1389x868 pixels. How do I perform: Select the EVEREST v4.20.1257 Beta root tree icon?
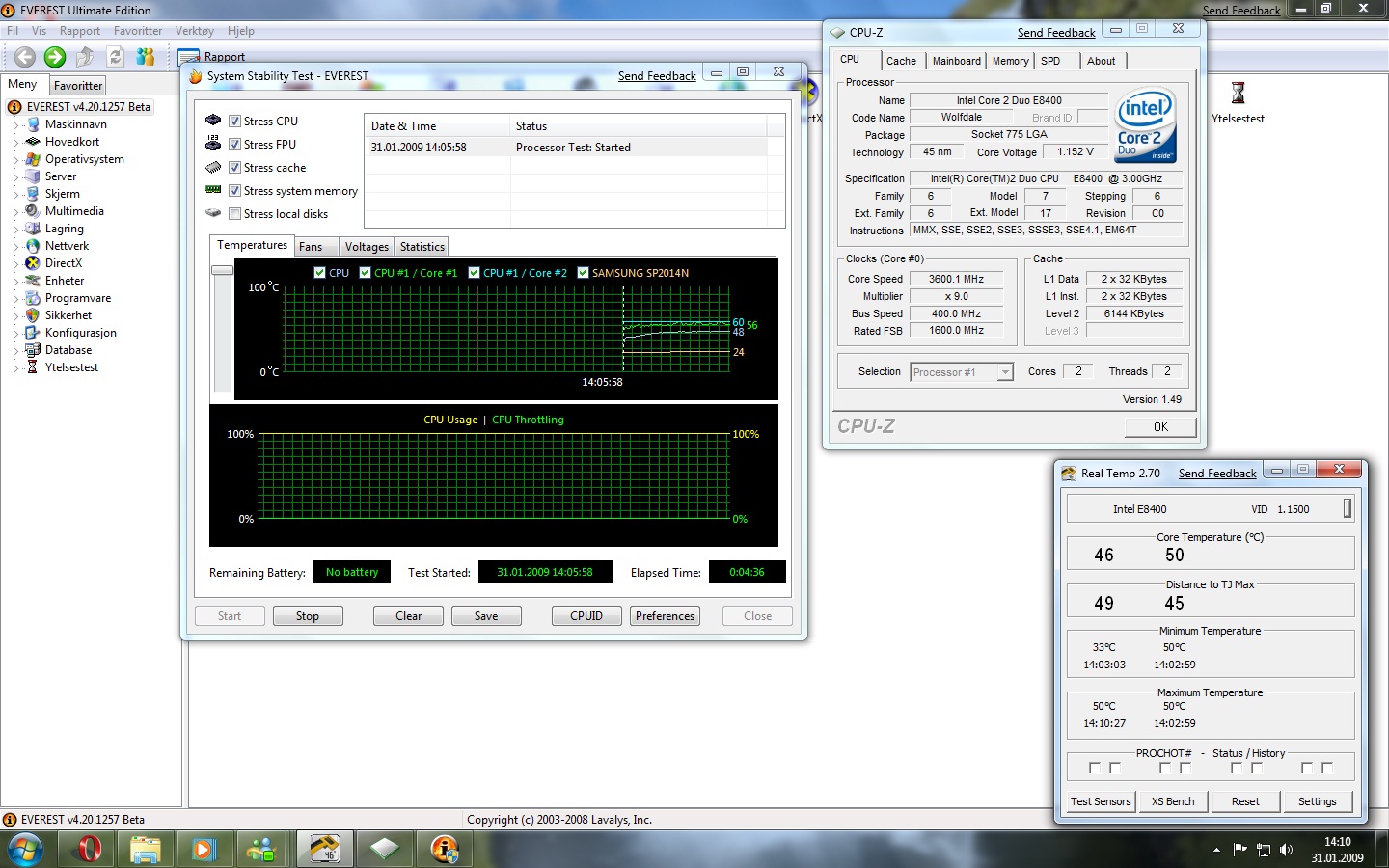coord(14,107)
